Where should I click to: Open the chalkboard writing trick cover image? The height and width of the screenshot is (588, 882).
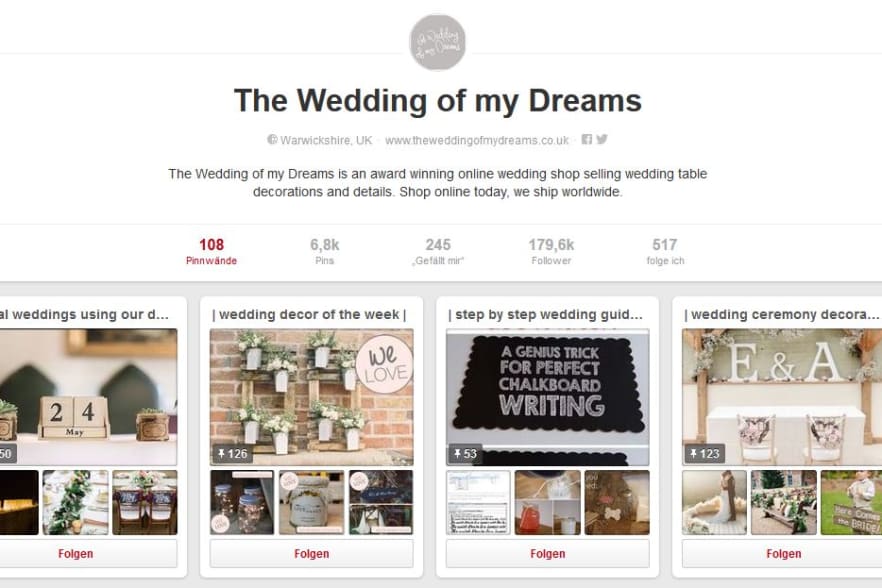coord(547,397)
